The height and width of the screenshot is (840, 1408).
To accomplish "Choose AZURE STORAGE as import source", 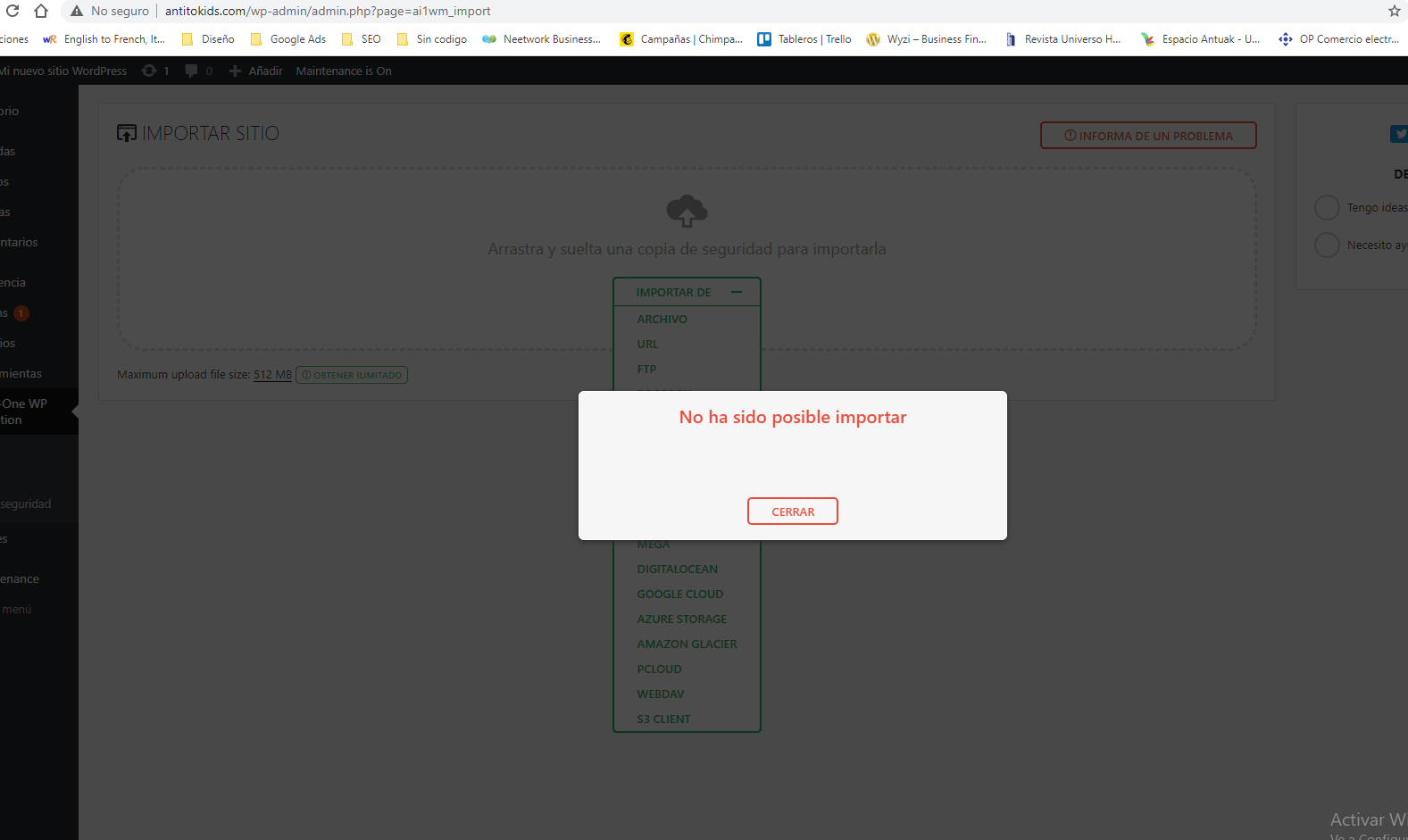I will 681,619.
